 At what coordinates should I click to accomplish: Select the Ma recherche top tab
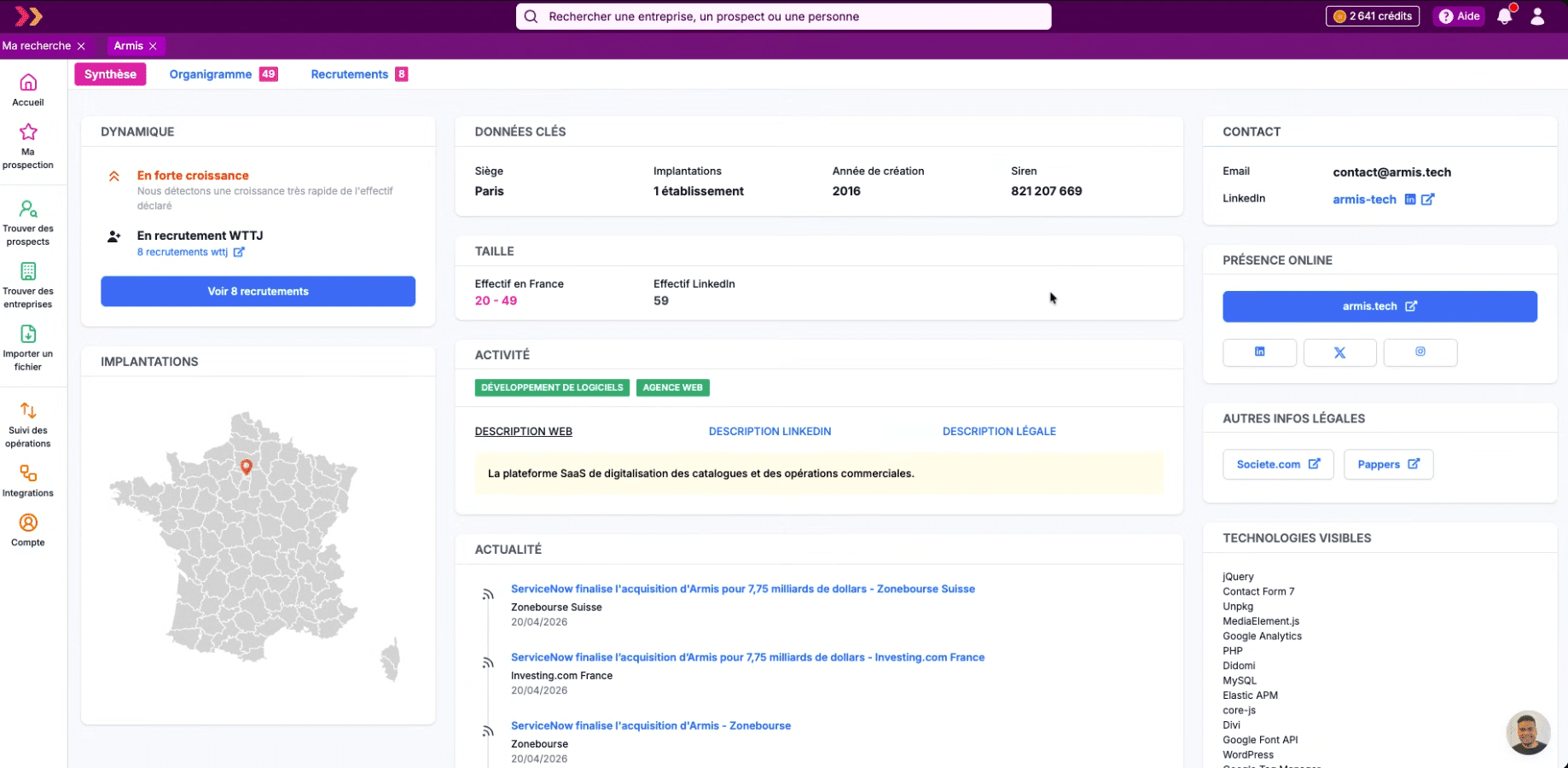coord(37,46)
